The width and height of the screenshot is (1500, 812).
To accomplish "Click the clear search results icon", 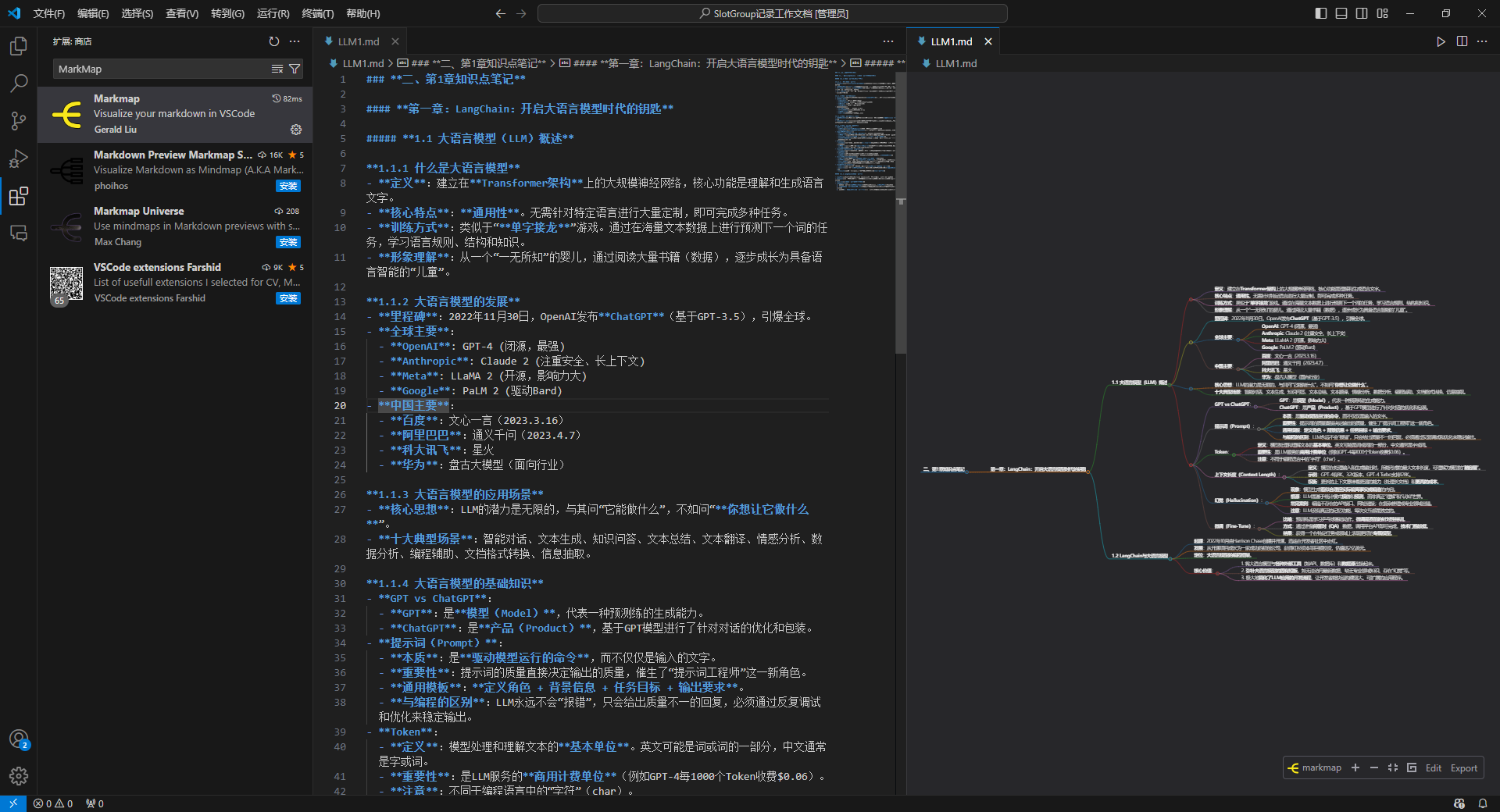I will [x=277, y=69].
